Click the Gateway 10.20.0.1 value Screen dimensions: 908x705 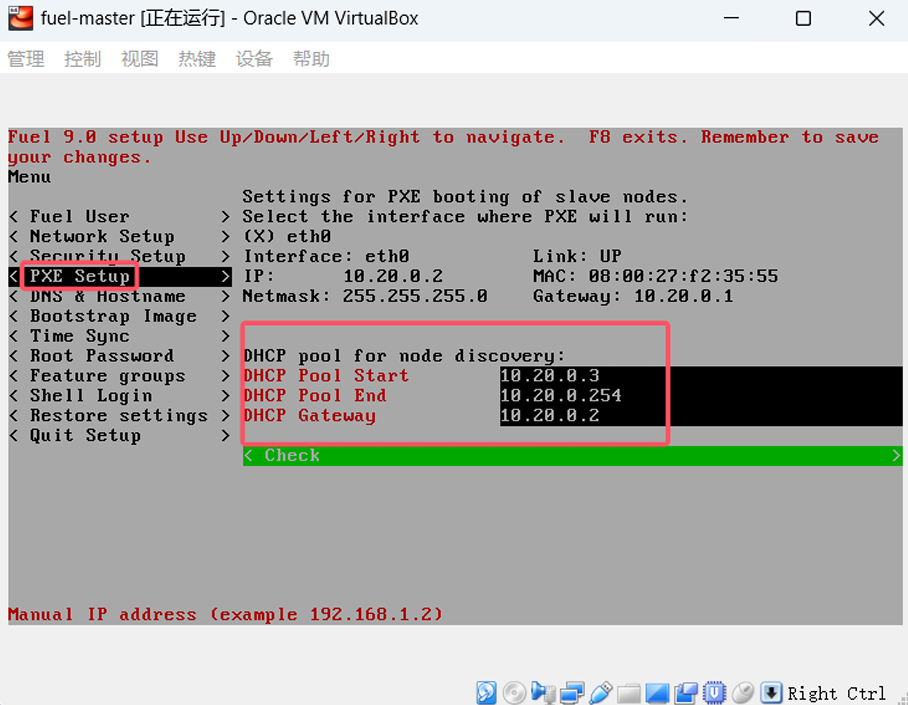tap(683, 296)
